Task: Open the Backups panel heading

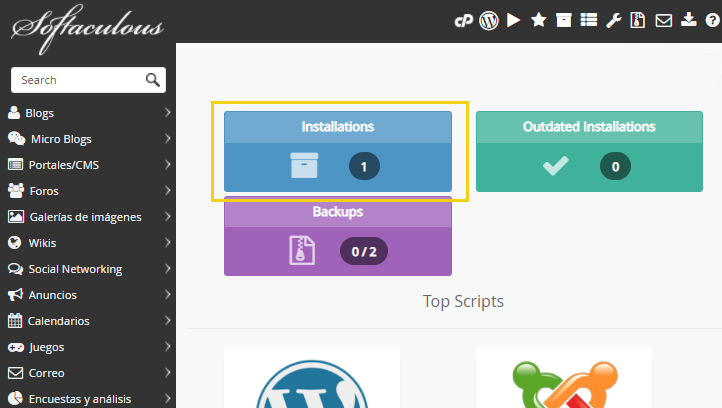Action: pyautogui.click(x=338, y=212)
